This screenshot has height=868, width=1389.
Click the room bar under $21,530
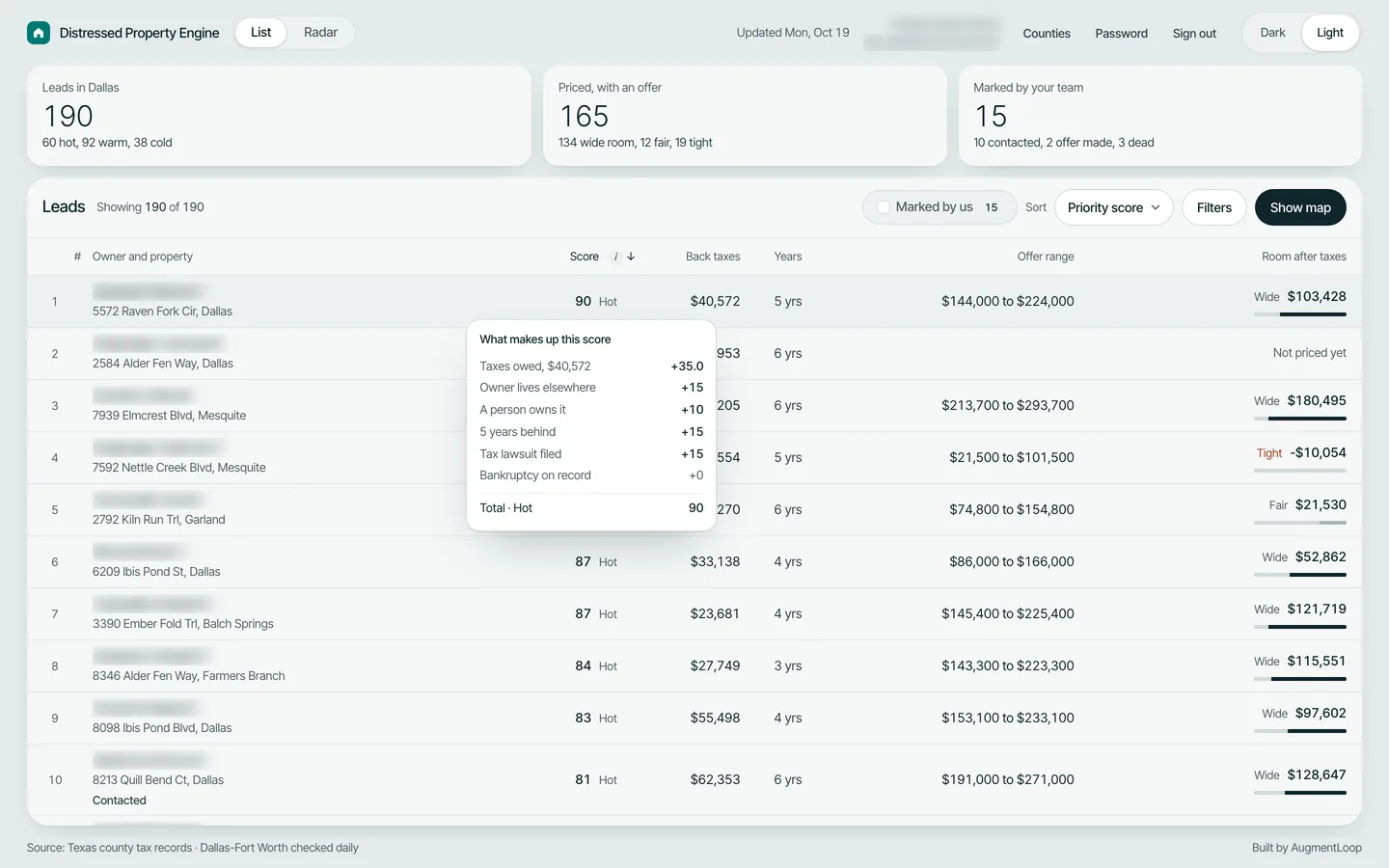pos(1300,523)
